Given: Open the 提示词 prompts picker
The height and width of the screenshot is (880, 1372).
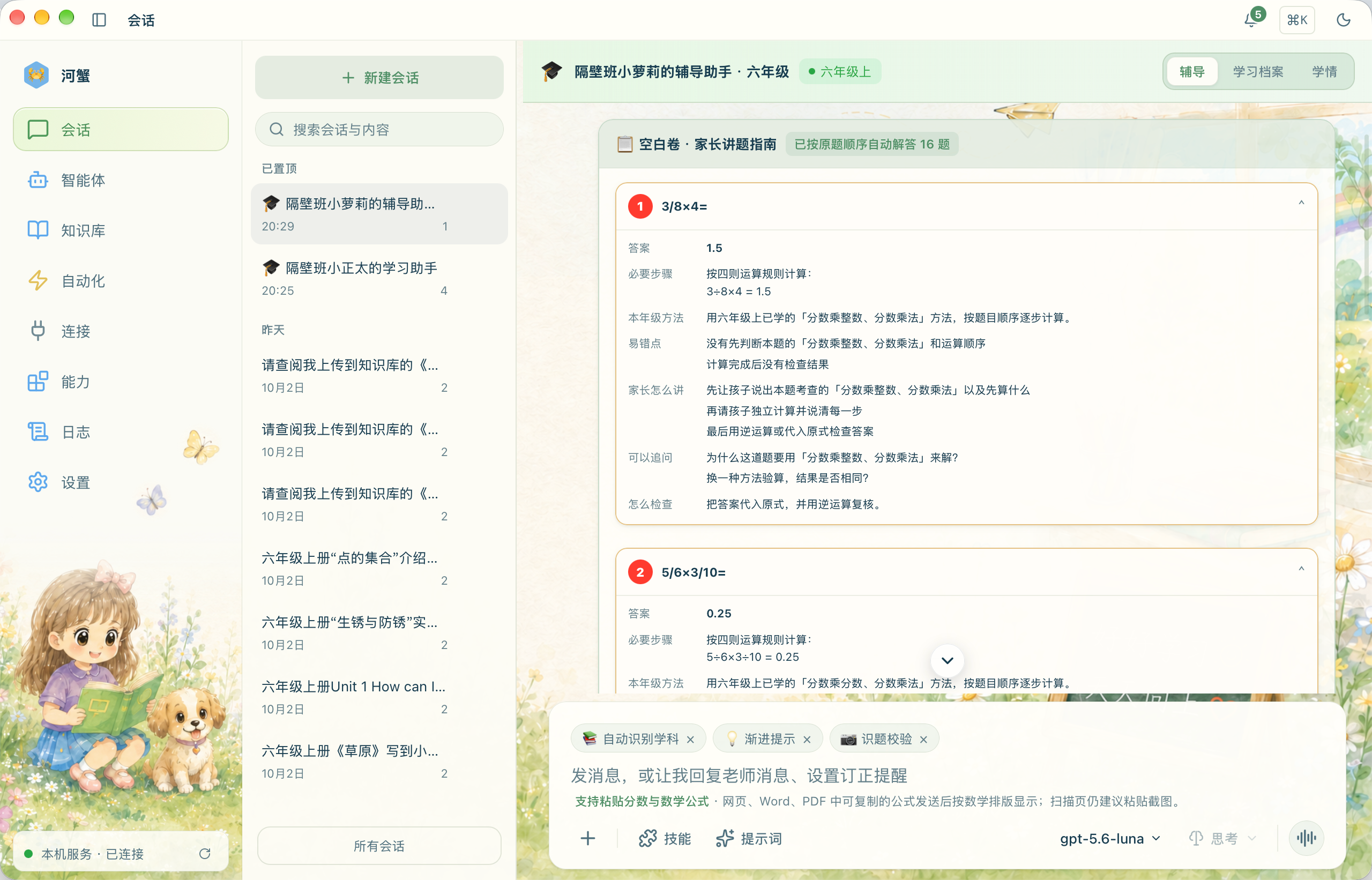Looking at the screenshot, I should pyautogui.click(x=749, y=838).
